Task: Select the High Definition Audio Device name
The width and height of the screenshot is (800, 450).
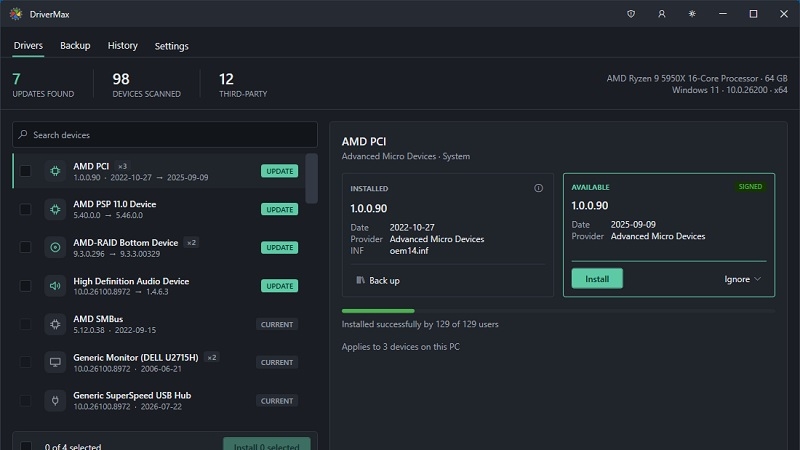Action: (131, 281)
